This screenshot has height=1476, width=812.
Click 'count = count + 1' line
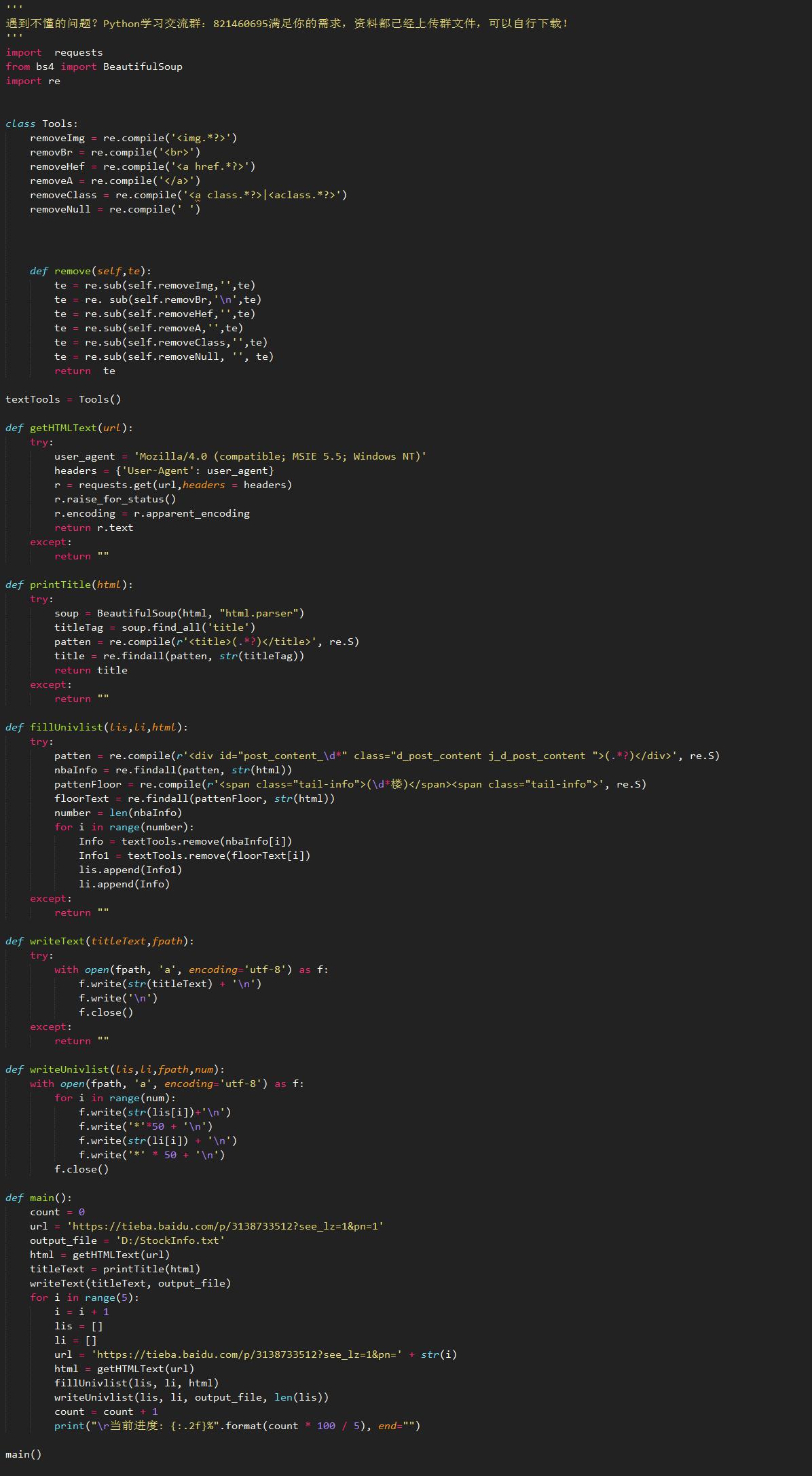point(106,1412)
